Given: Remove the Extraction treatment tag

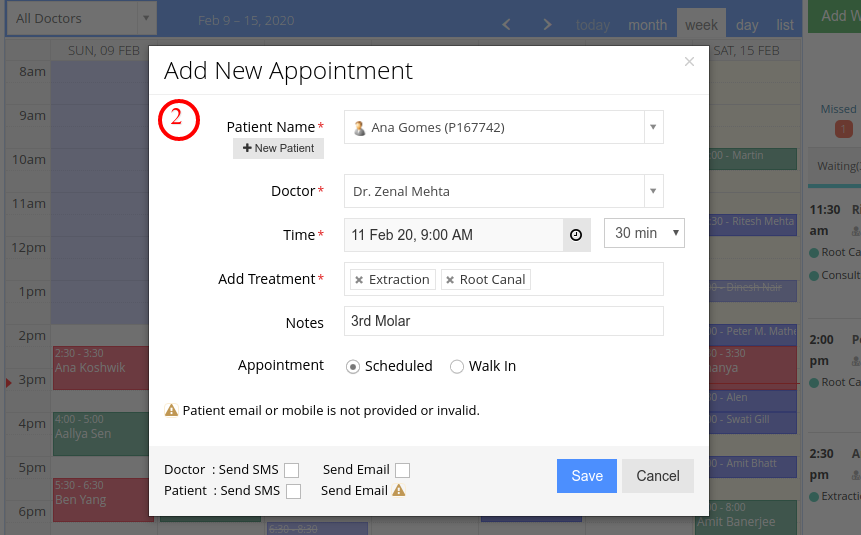Looking at the screenshot, I should coord(359,280).
